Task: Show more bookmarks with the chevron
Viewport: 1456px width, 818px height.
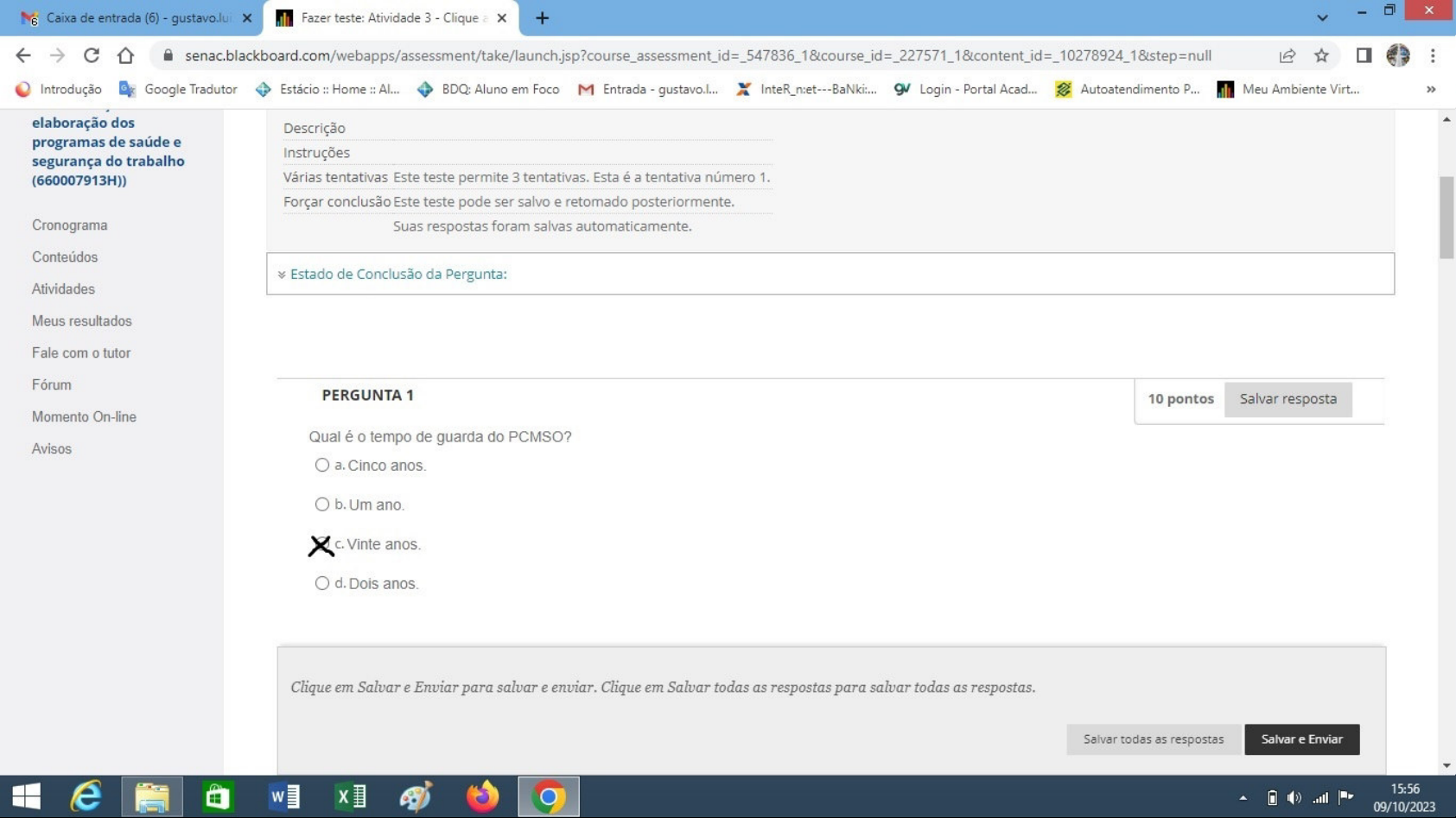Action: click(1430, 89)
